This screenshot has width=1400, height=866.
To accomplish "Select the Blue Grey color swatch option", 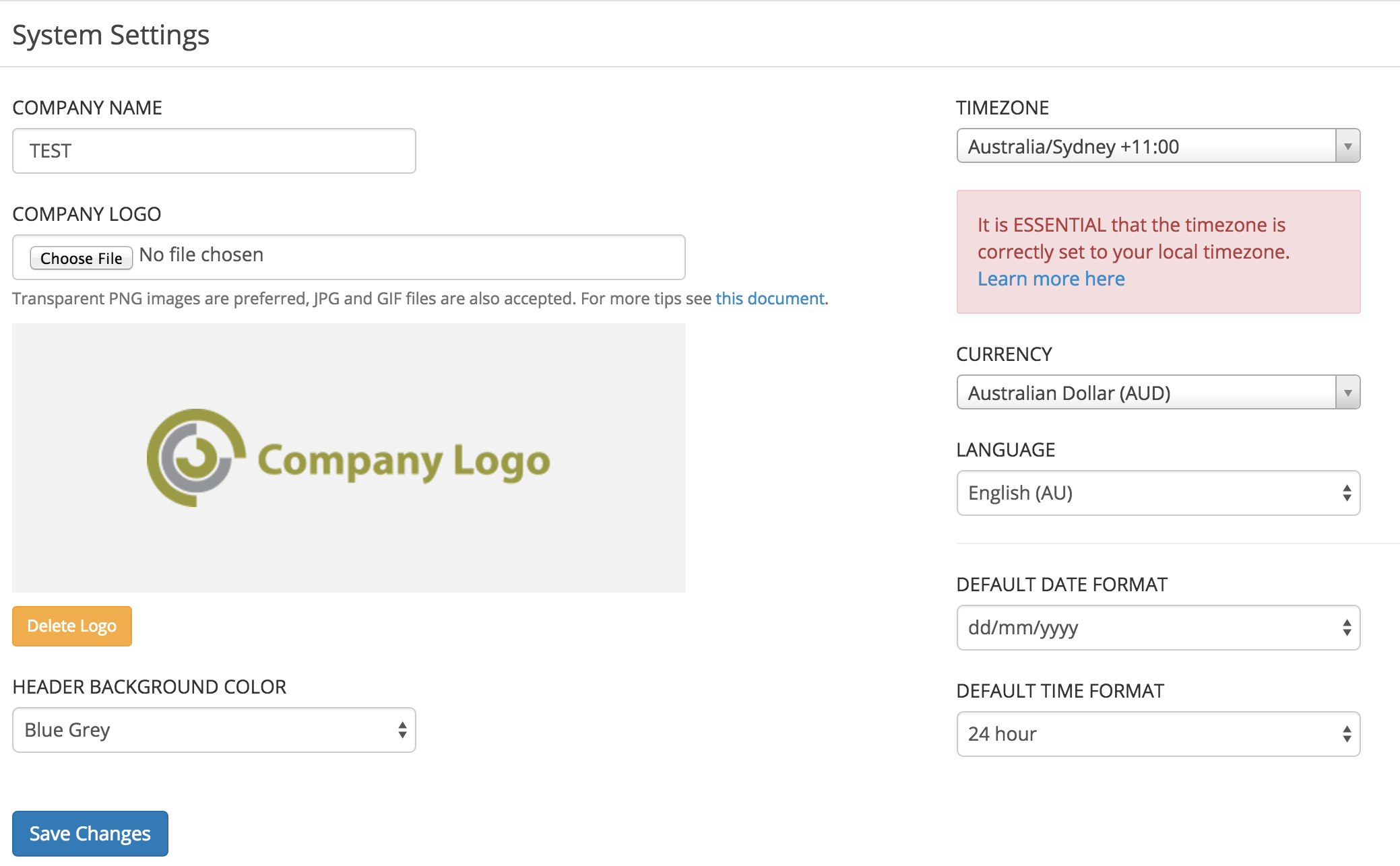I will 213,729.
